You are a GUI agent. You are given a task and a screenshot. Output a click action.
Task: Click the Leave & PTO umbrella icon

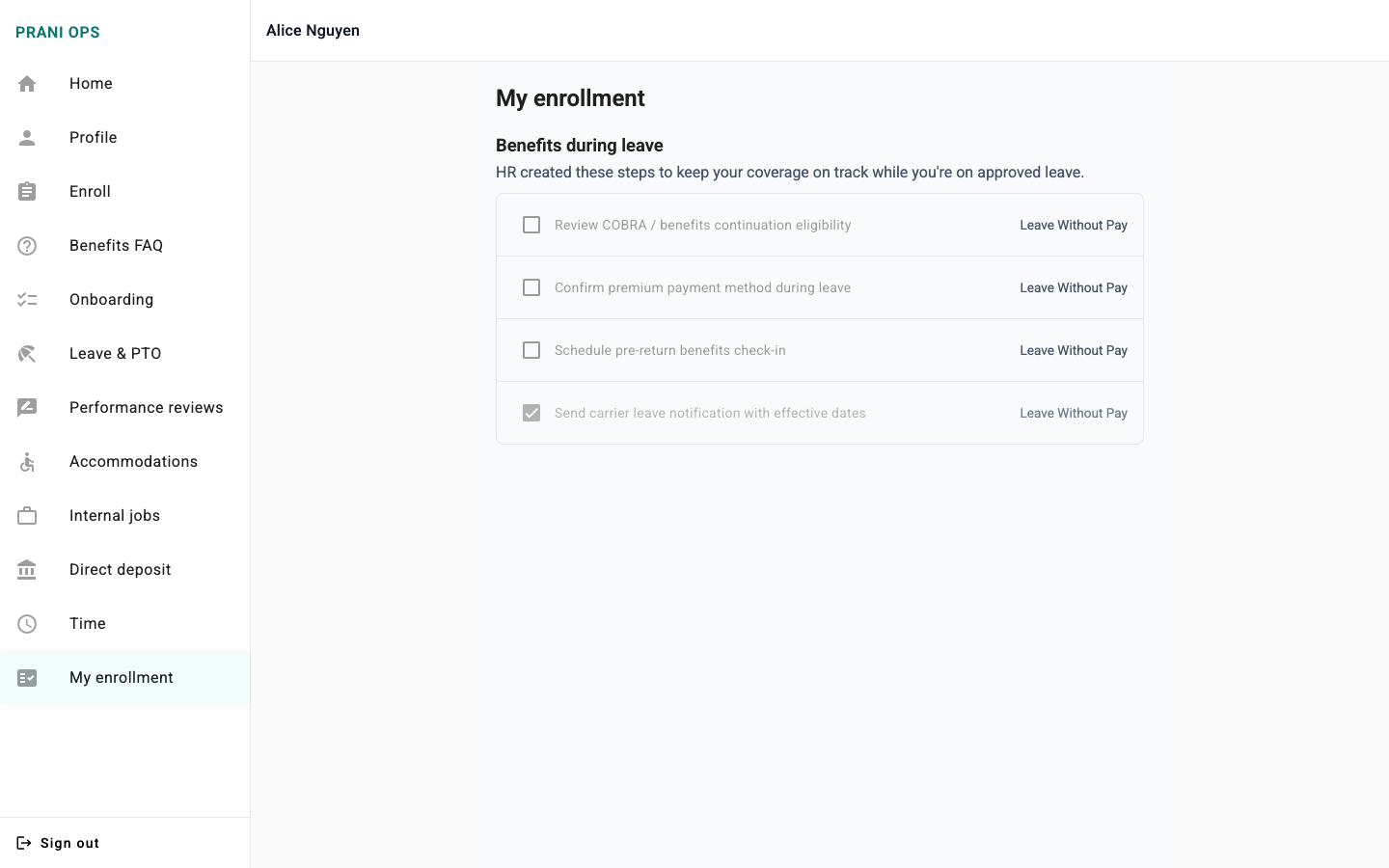(x=27, y=354)
